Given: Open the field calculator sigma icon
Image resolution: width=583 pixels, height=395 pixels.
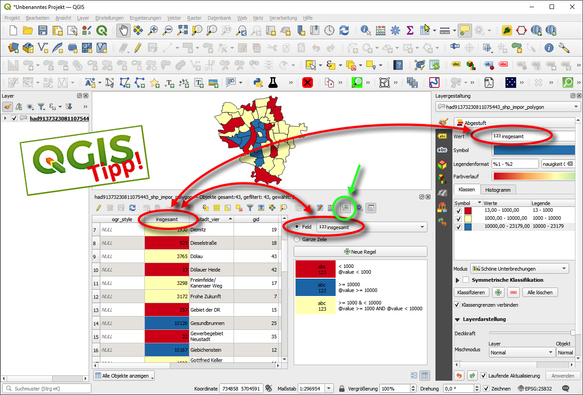Looking at the screenshot, I should (410, 30).
